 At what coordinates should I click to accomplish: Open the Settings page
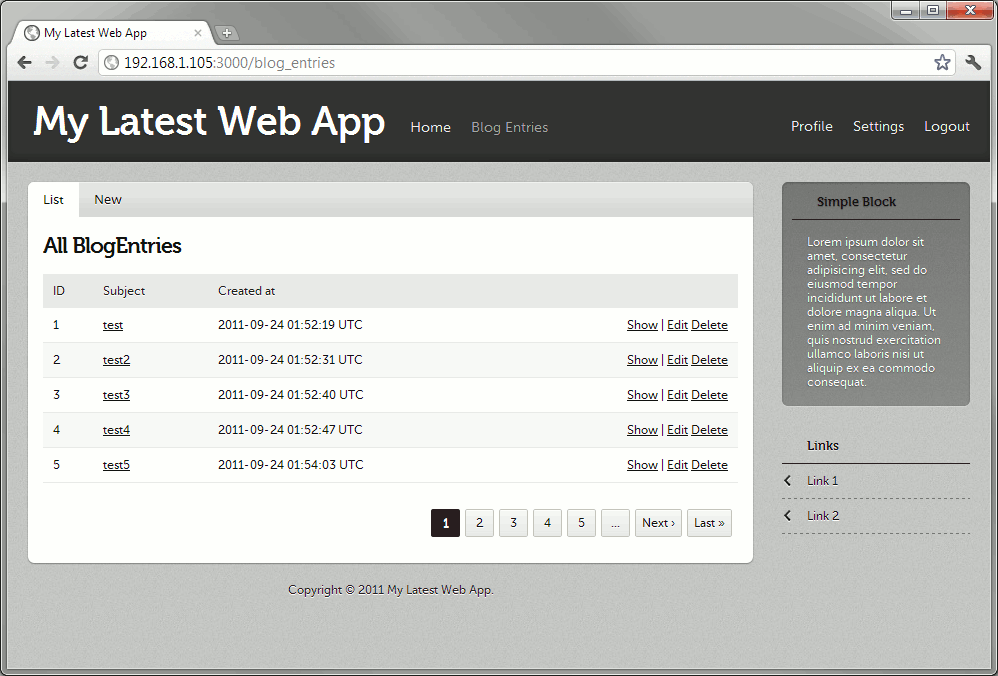tap(878, 127)
